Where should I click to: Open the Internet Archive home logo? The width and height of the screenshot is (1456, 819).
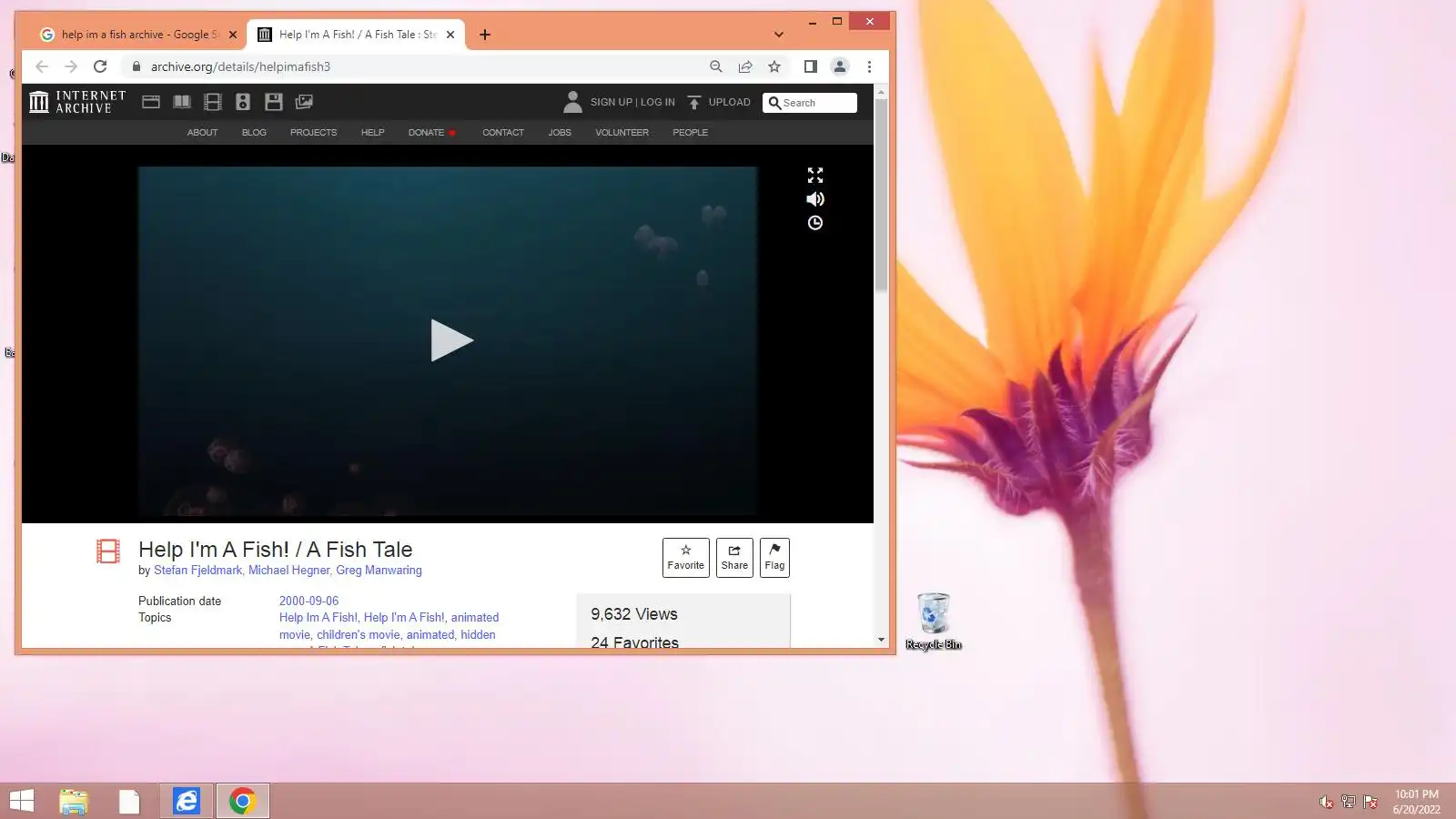[x=77, y=102]
